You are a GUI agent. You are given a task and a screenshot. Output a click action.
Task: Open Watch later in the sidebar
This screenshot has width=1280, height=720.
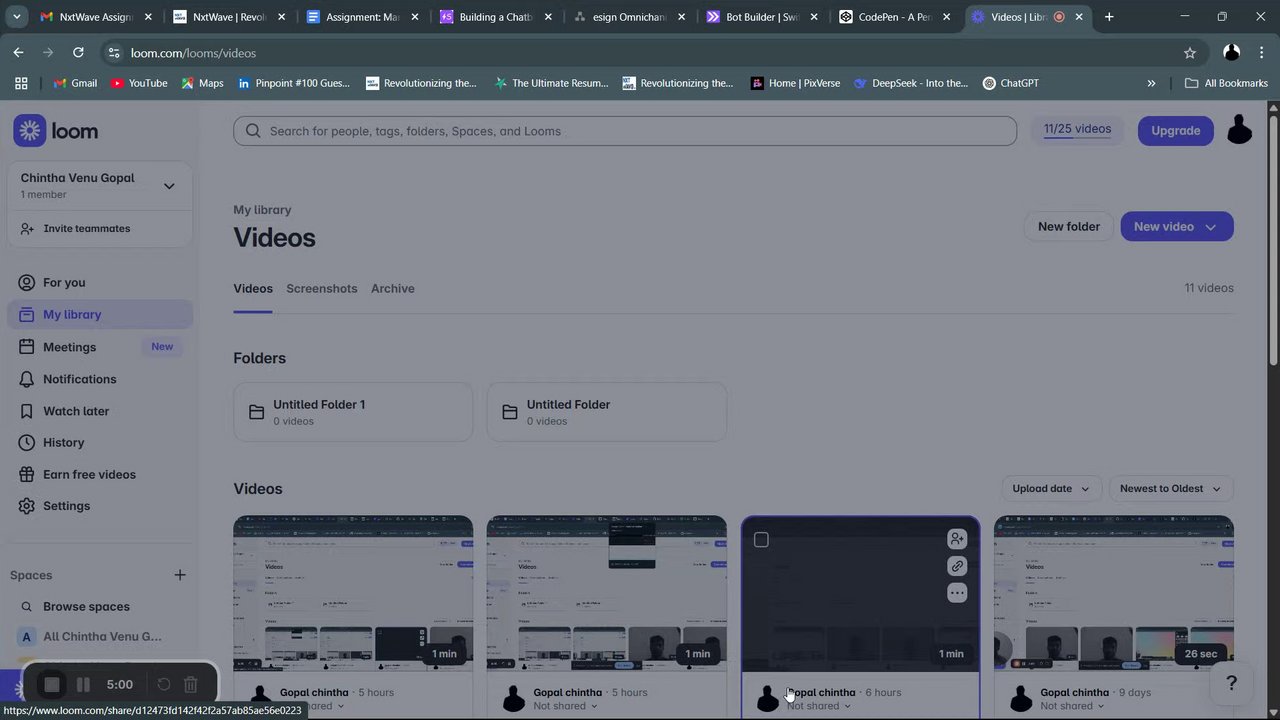click(x=100, y=411)
